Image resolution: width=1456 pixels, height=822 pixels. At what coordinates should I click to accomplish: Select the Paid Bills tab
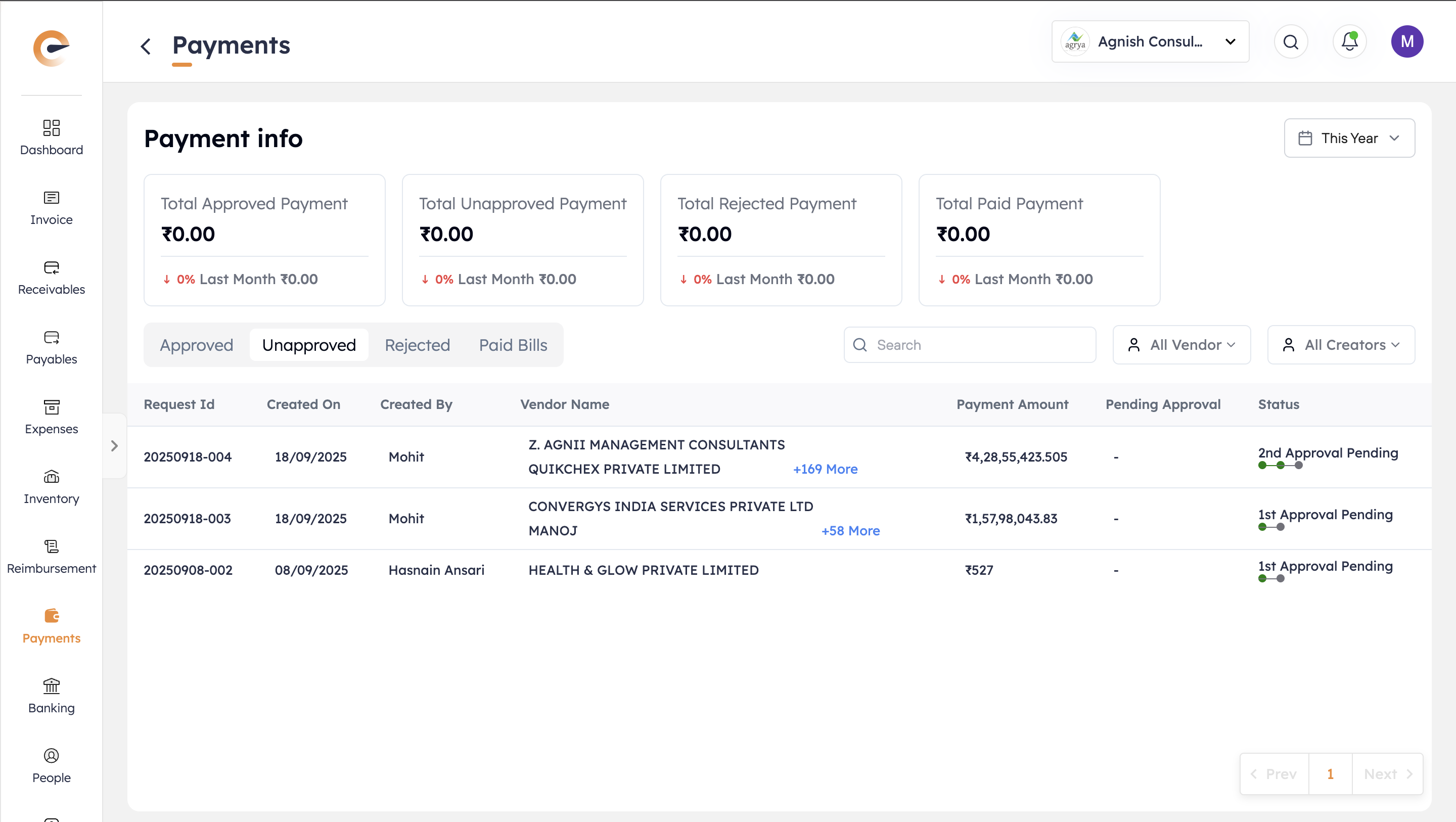[513, 345]
